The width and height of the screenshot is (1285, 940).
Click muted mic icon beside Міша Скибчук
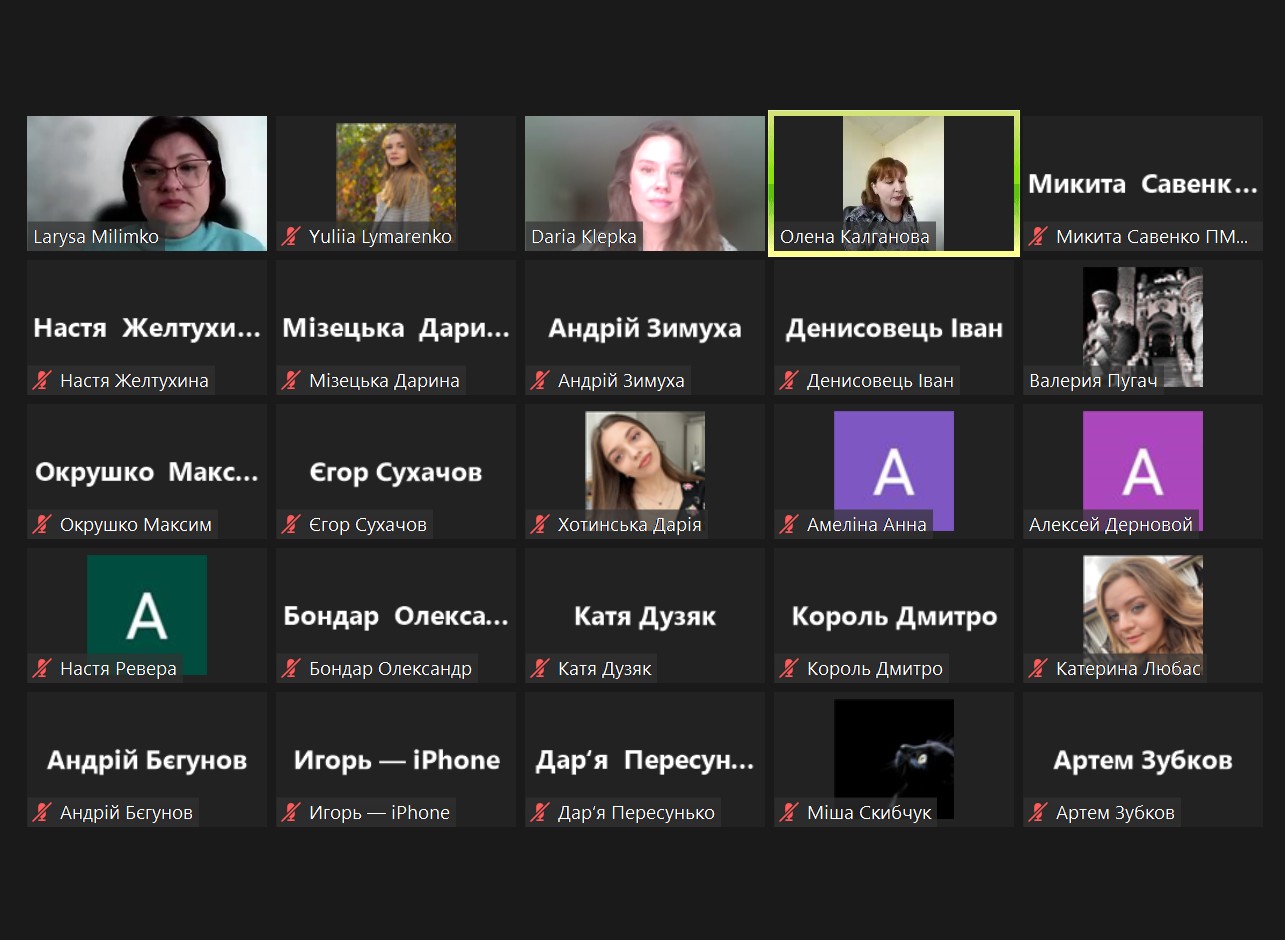point(789,812)
